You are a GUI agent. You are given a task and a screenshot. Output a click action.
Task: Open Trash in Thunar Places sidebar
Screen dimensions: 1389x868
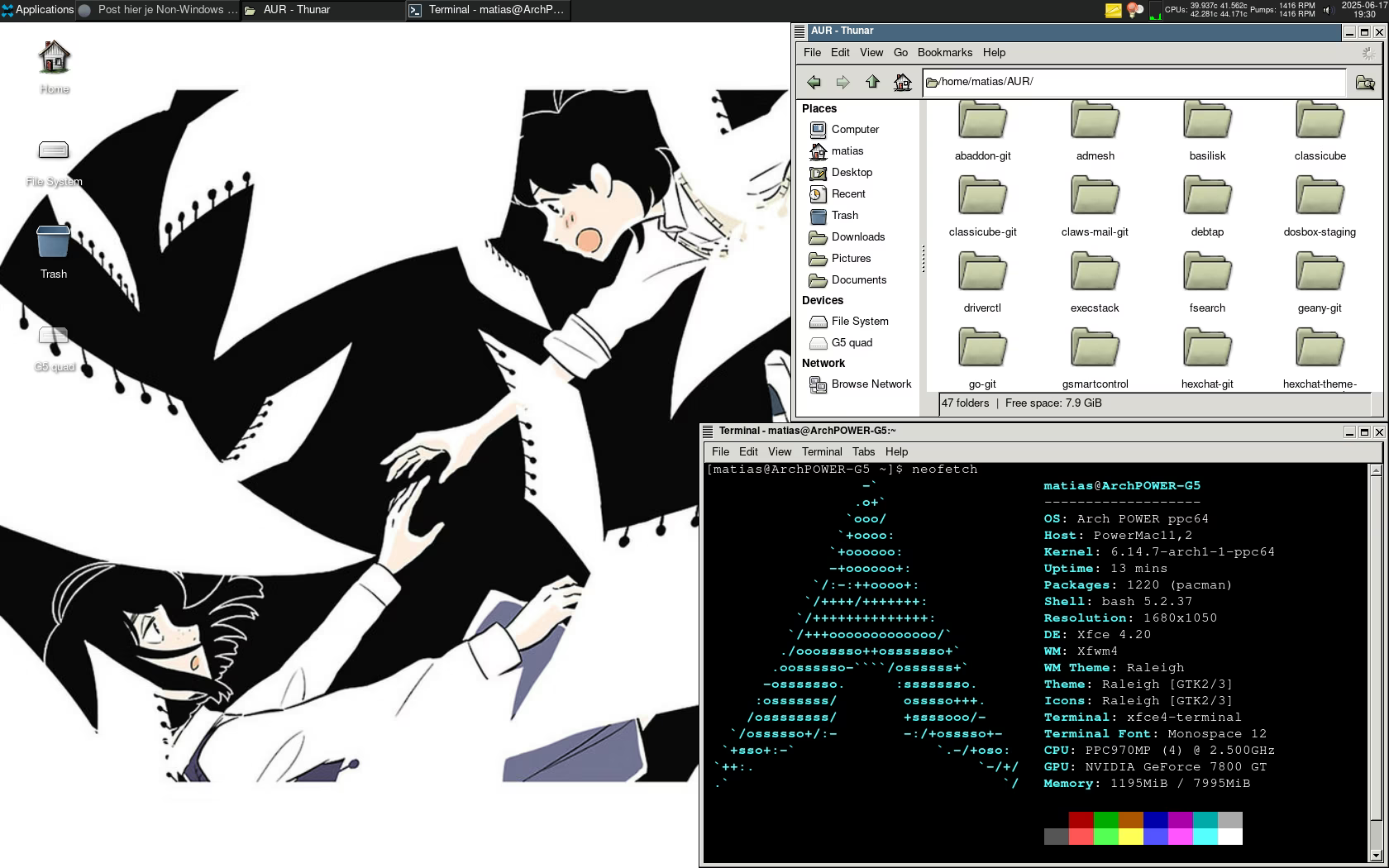pos(844,216)
